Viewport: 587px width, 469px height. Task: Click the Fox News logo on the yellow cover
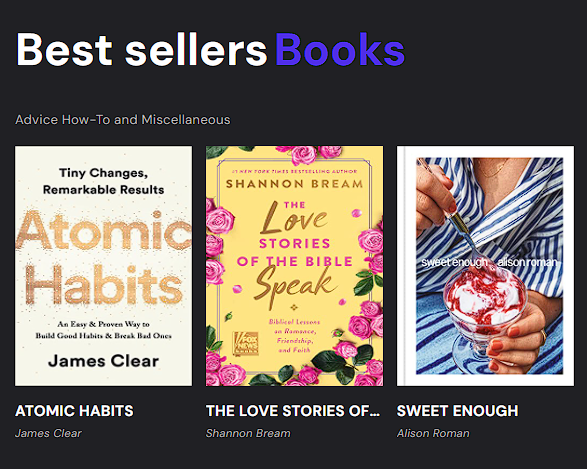tap(245, 343)
